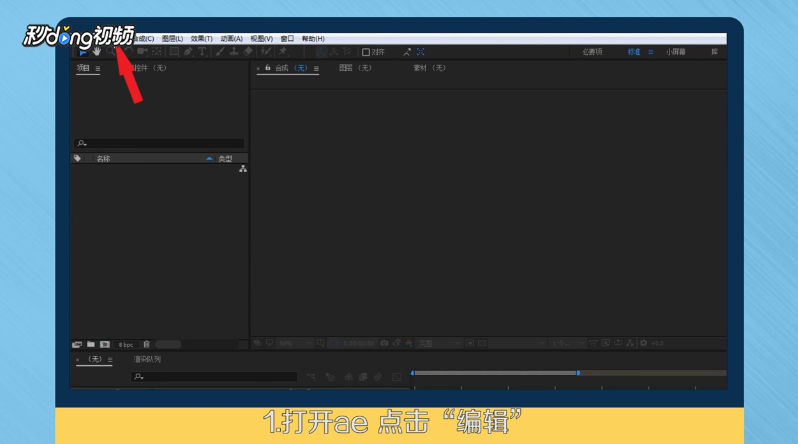Open the 合成 panel menu icon

316,69
